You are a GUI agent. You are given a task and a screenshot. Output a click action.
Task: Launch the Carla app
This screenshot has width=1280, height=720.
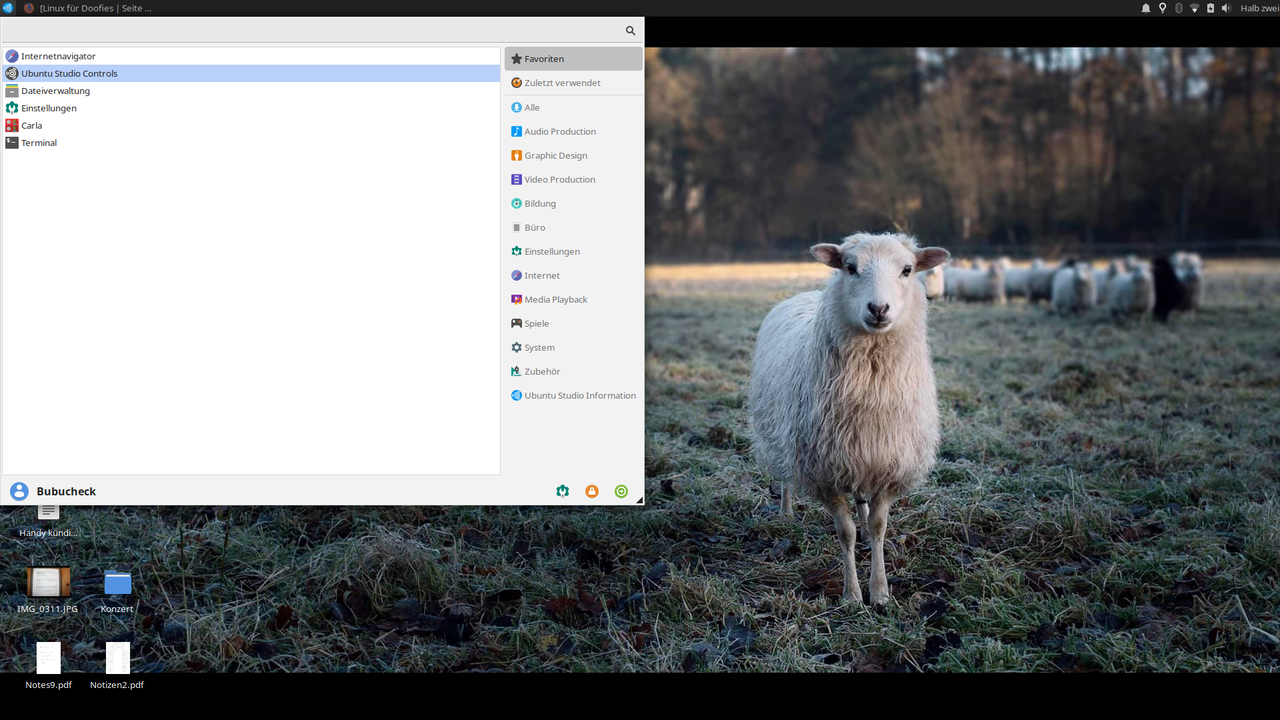point(251,125)
